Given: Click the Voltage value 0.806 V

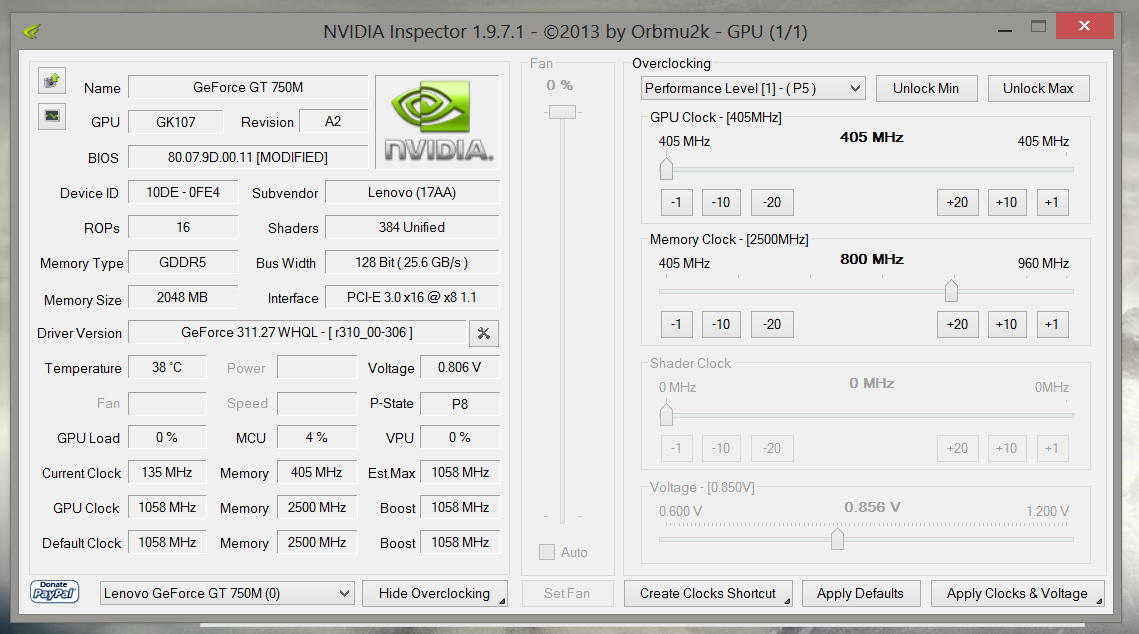Looking at the screenshot, I should point(460,367).
